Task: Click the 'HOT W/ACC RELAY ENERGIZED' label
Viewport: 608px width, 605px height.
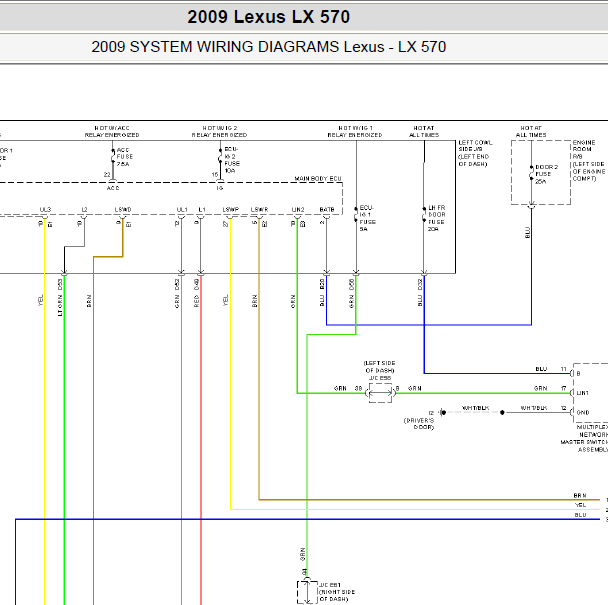Action: click(x=112, y=131)
